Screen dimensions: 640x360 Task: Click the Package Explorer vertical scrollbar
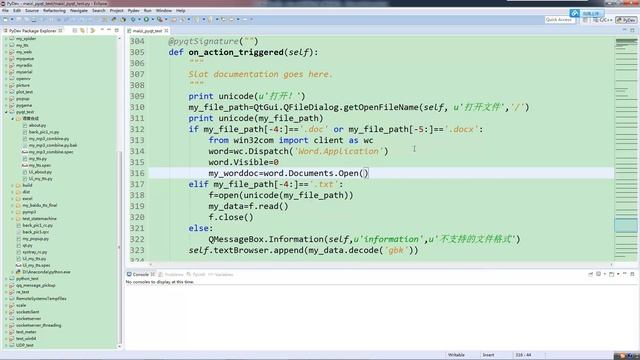[120, 249]
